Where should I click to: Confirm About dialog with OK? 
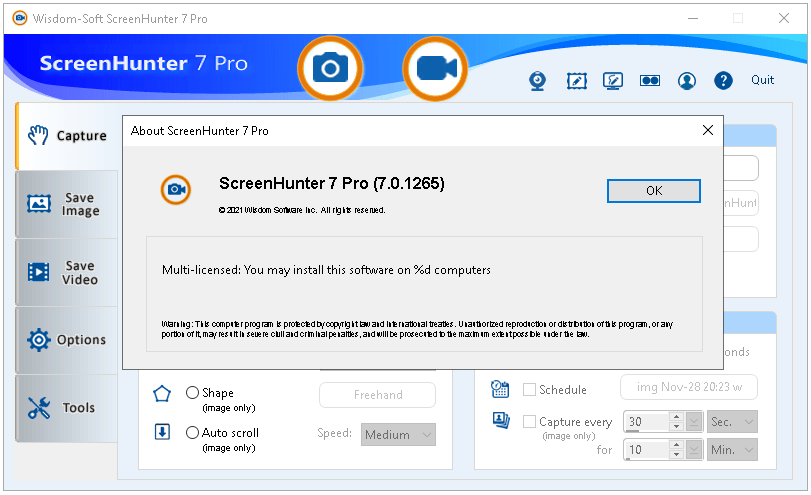pos(654,191)
